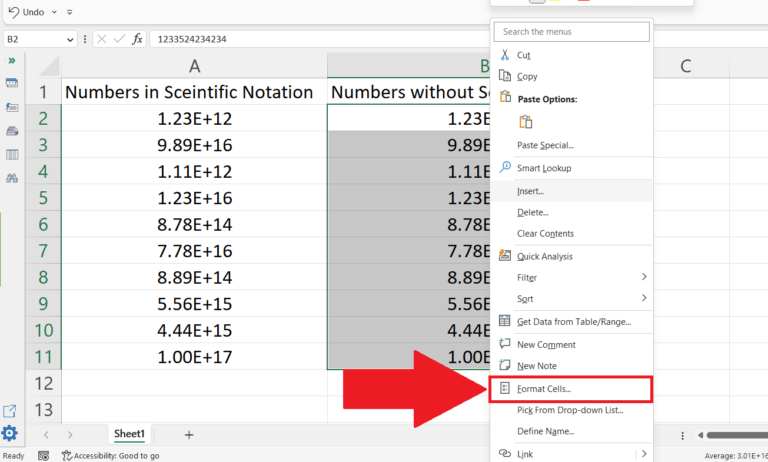Image resolution: width=768 pixels, height=462 pixels.
Task: Choose Format Cells from context menu
Action: click(544, 388)
